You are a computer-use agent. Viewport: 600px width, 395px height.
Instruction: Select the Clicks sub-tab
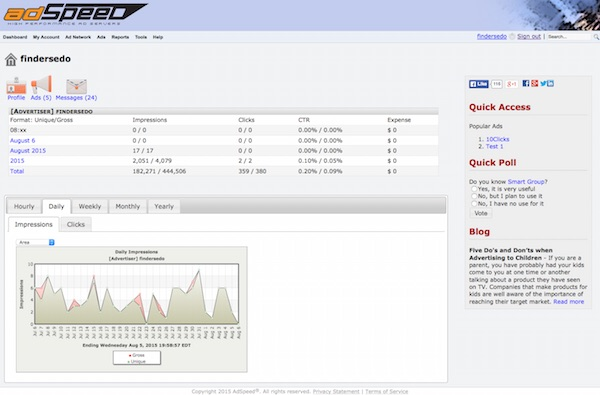tap(76, 224)
